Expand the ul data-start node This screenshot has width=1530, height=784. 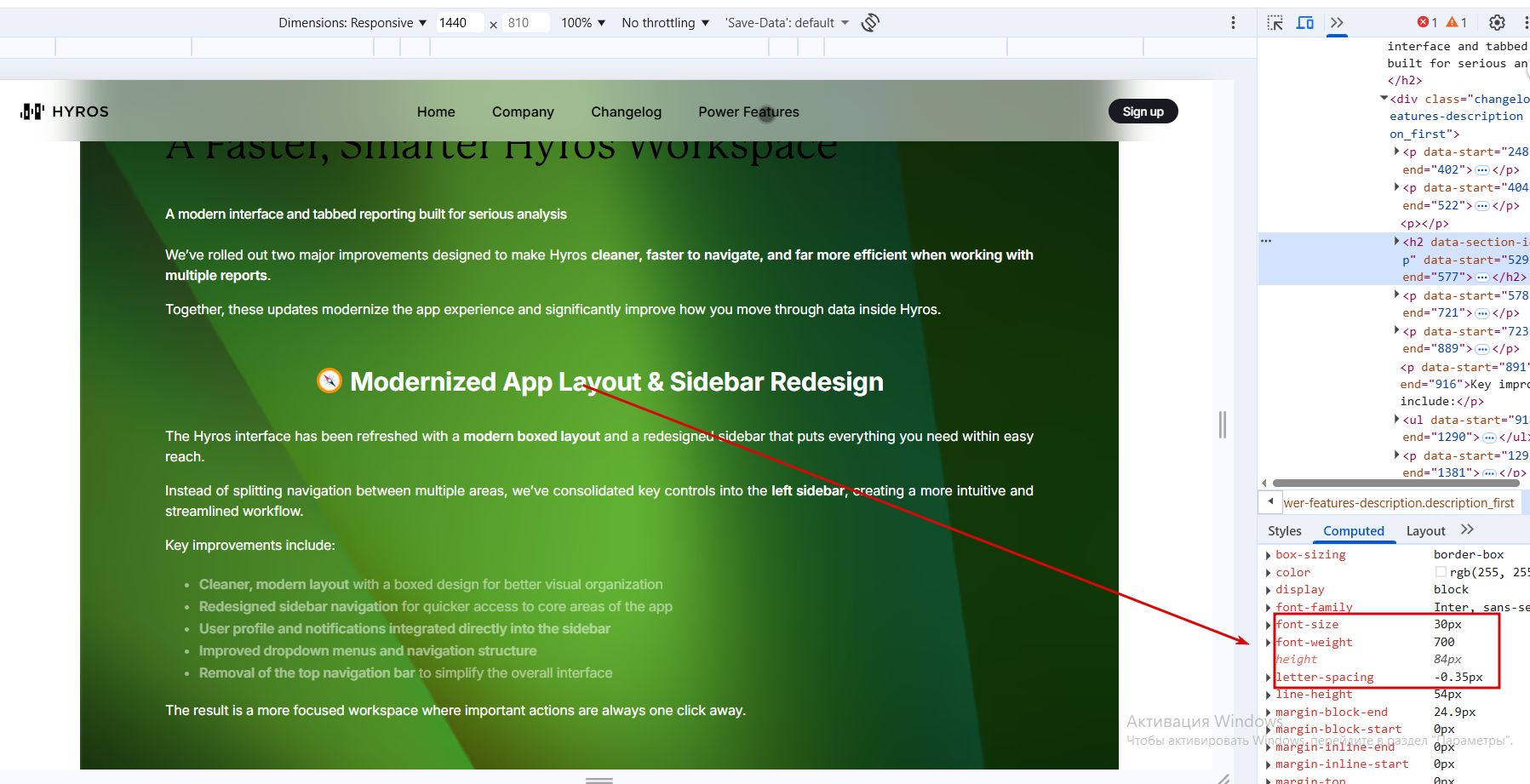[1396, 420]
